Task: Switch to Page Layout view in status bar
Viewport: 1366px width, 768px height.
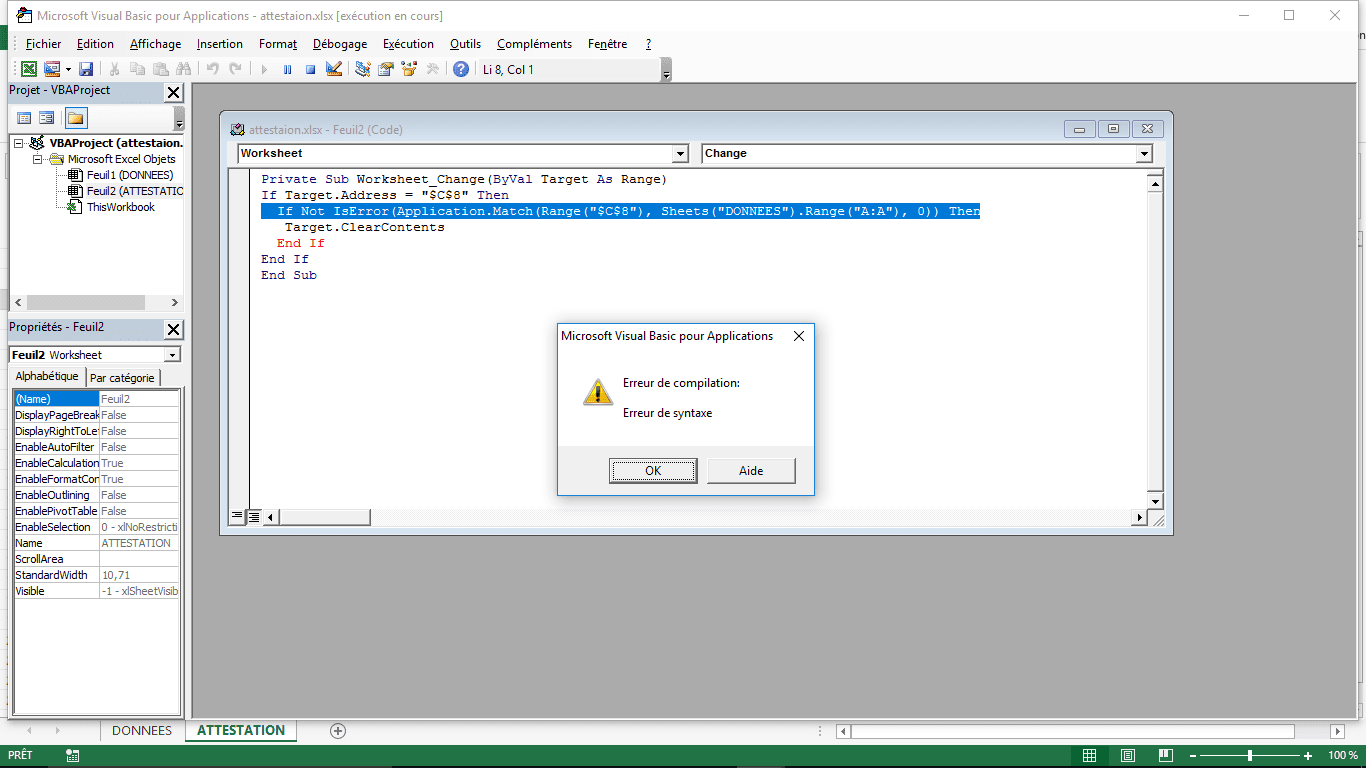Action: pos(1128,756)
